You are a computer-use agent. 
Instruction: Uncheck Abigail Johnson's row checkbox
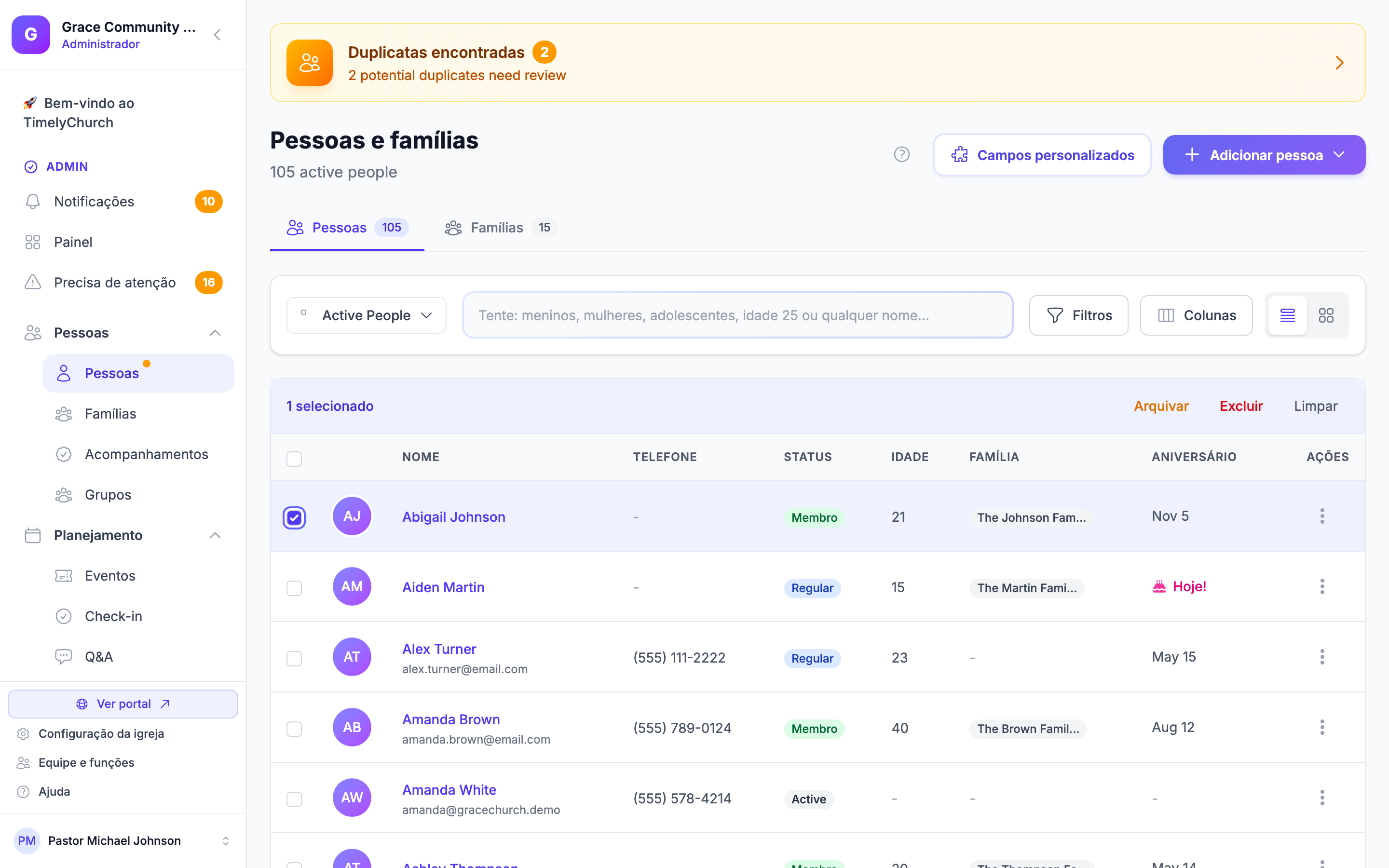point(294,517)
